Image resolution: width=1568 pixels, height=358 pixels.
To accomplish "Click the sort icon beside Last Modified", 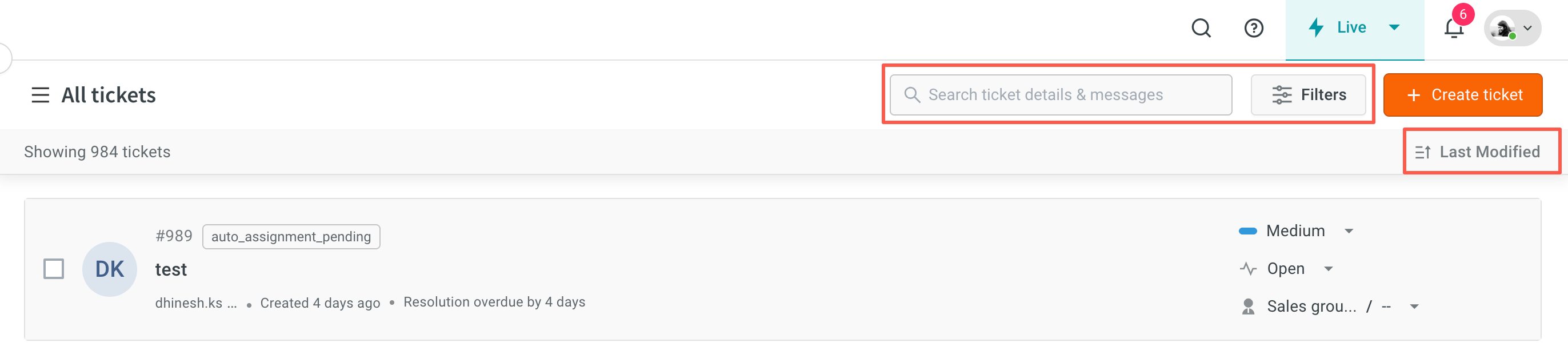I will (x=1422, y=152).
